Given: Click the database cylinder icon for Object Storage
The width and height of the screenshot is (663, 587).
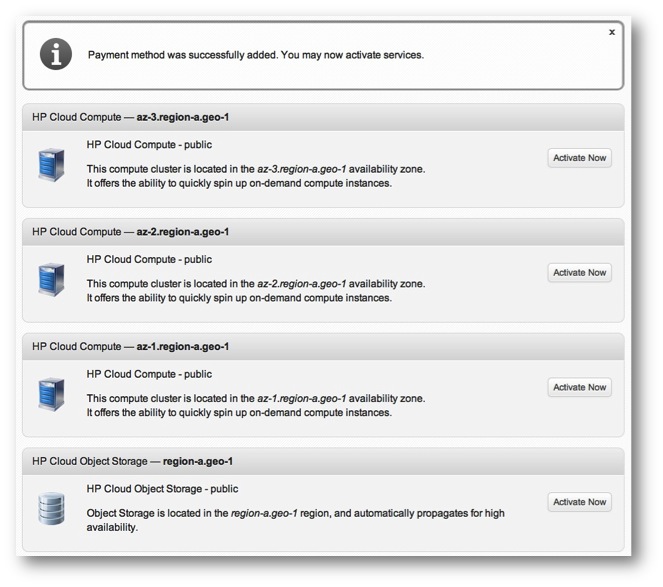Looking at the screenshot, I should [51, 508].
